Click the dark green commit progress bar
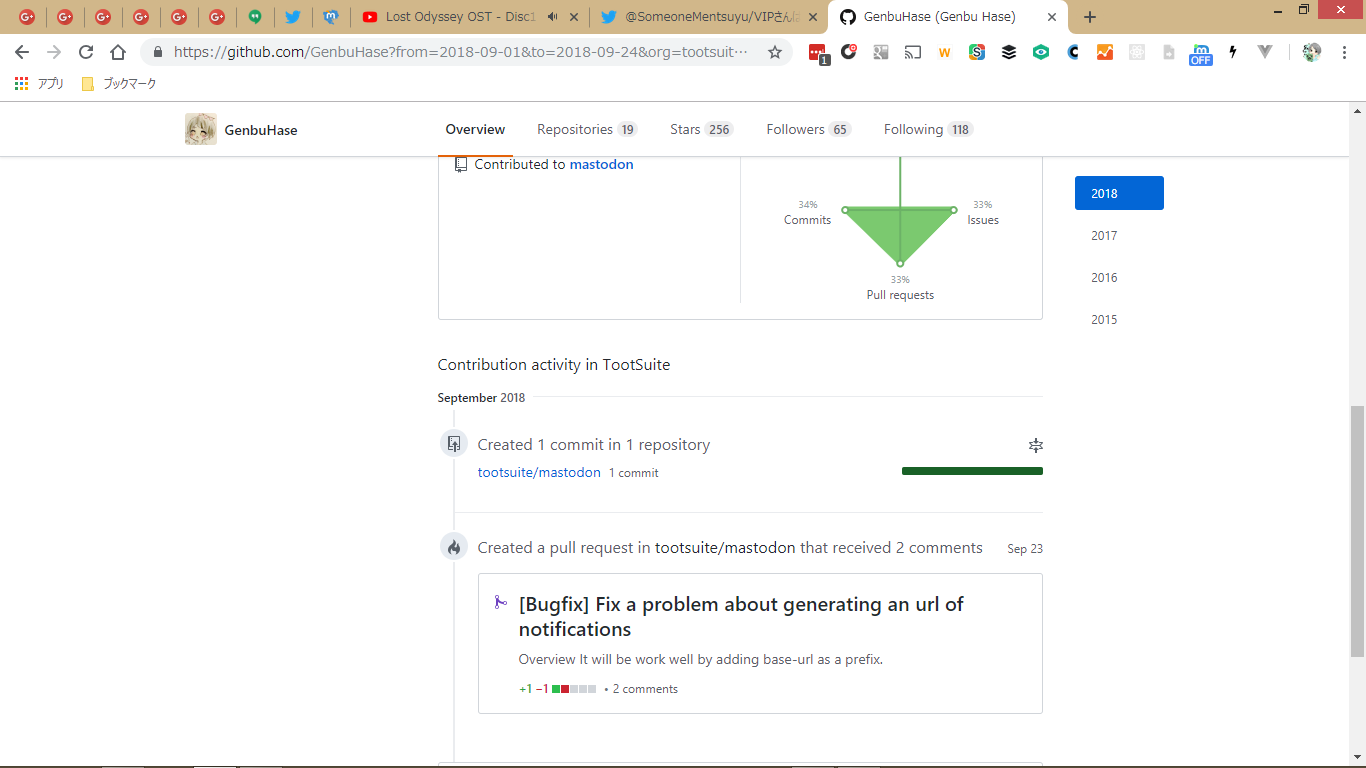This screenshot has width=1366, height=768. (972, 471)
